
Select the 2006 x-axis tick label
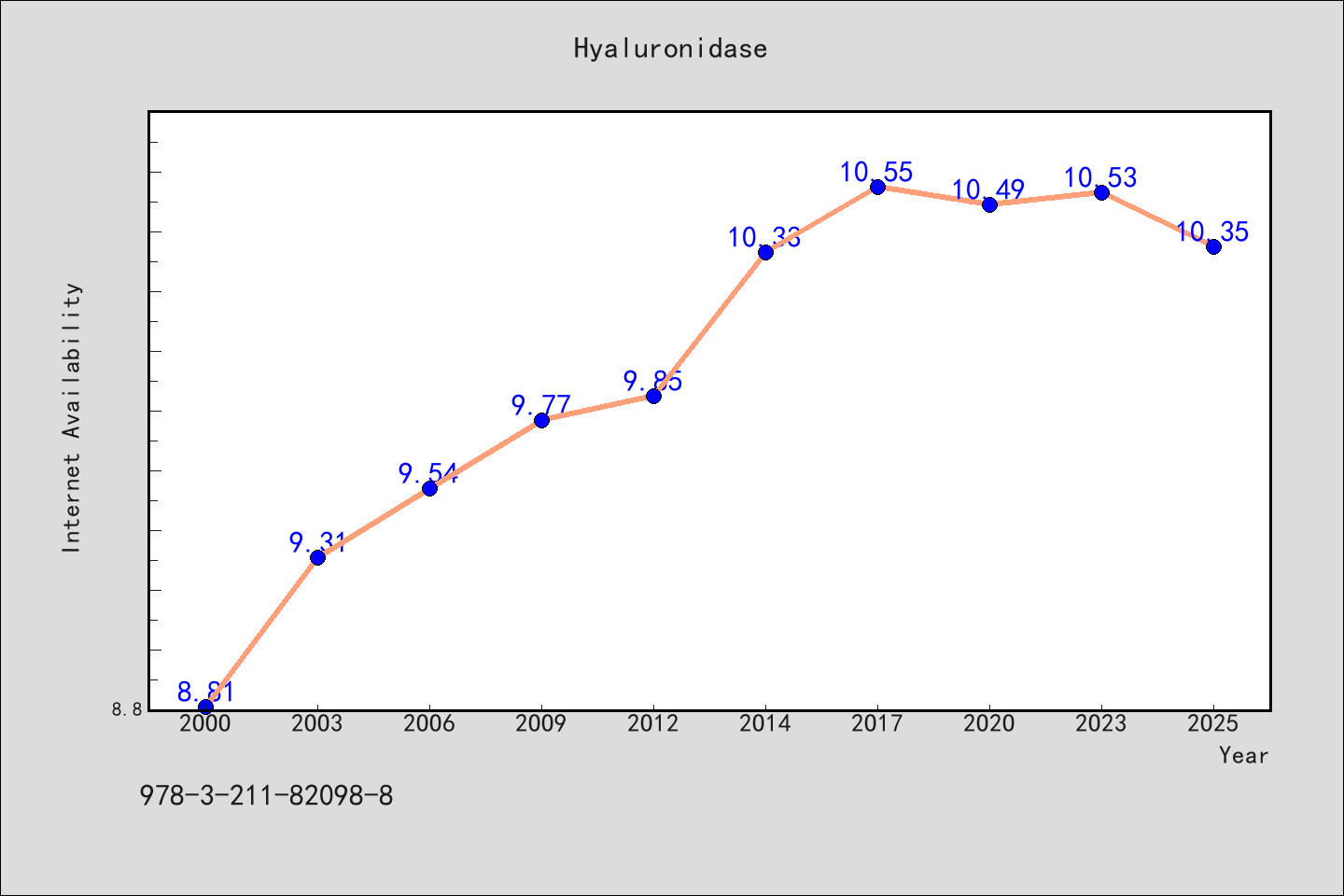429,723
